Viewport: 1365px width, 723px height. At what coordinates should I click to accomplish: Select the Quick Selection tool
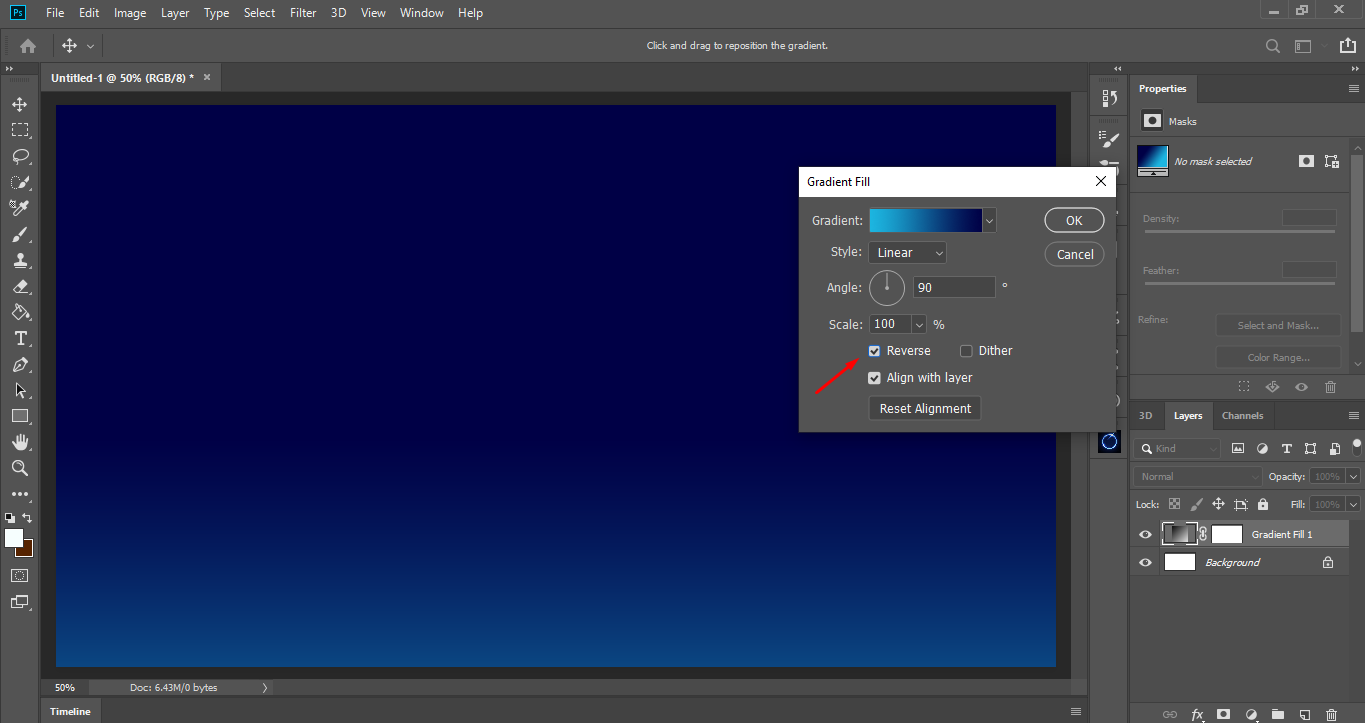pos(20,182)
